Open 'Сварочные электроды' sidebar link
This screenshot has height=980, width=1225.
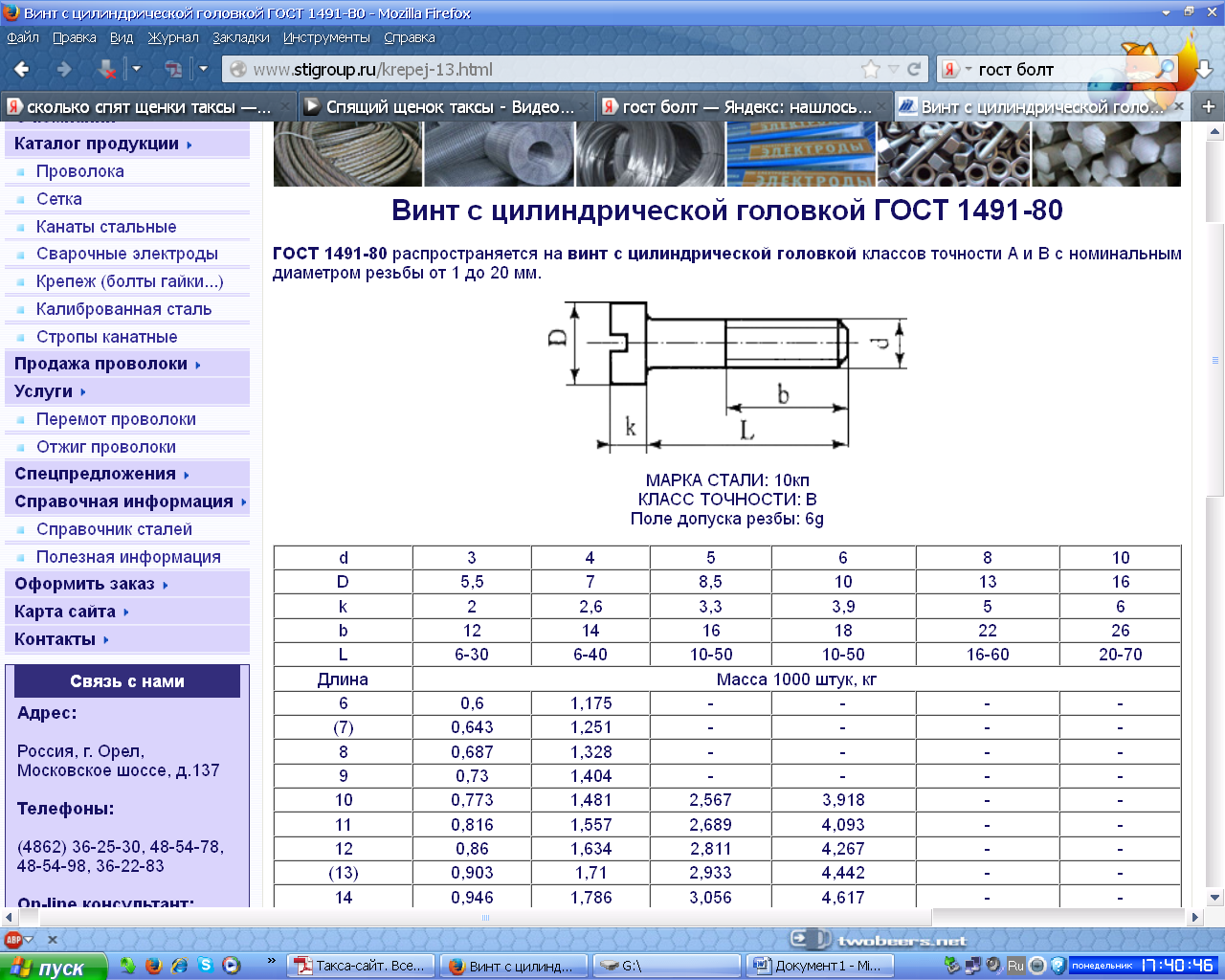pyautogui.click(x=127, y=254)
